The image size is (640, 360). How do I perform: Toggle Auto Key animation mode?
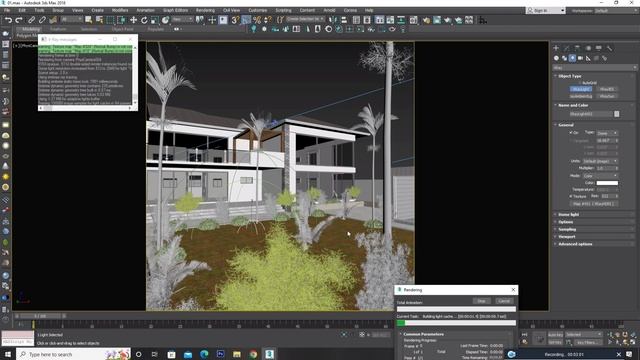555,335
